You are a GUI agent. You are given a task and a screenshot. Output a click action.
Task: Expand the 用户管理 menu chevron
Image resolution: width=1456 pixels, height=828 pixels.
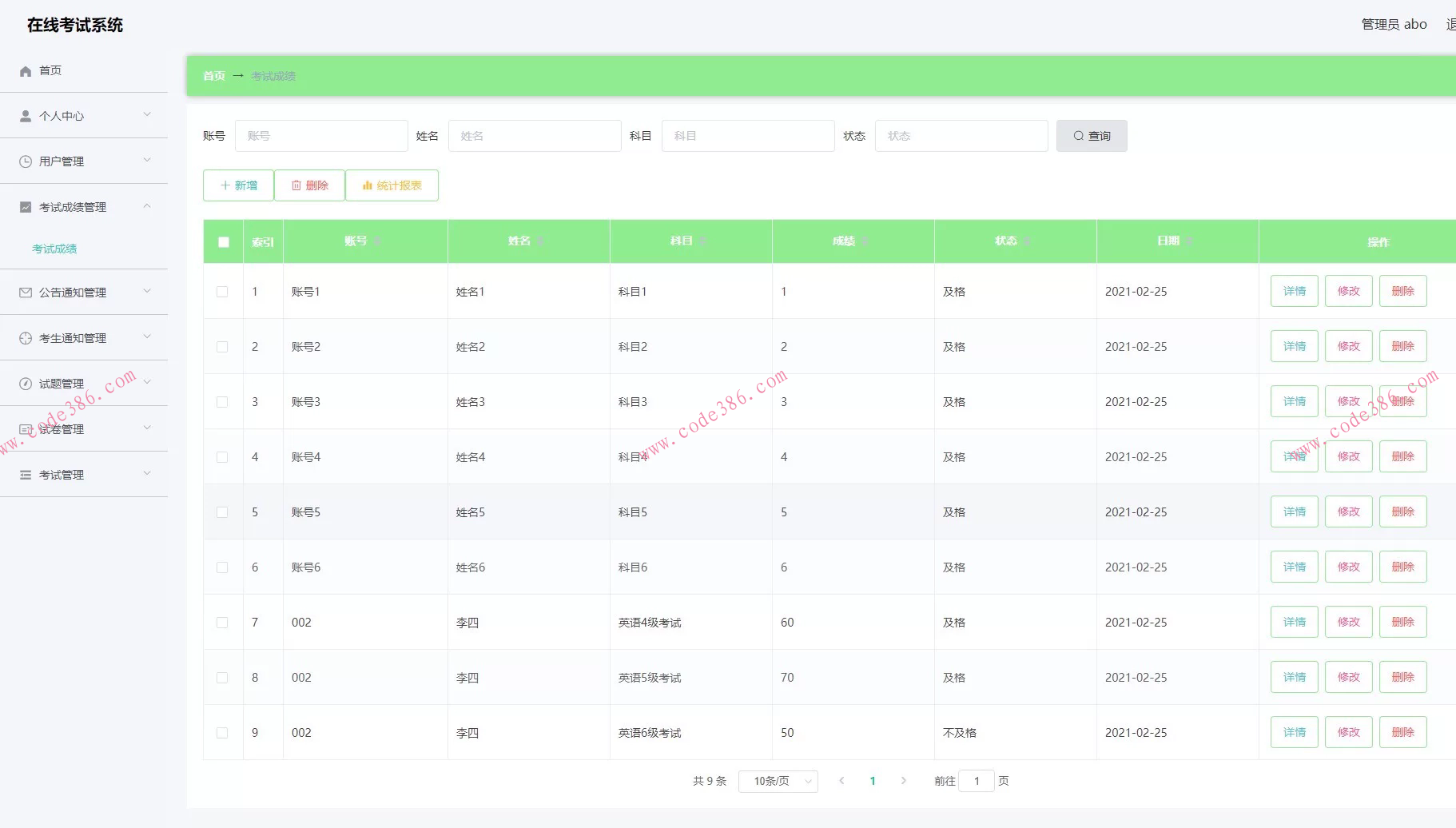tap(147, 161)
